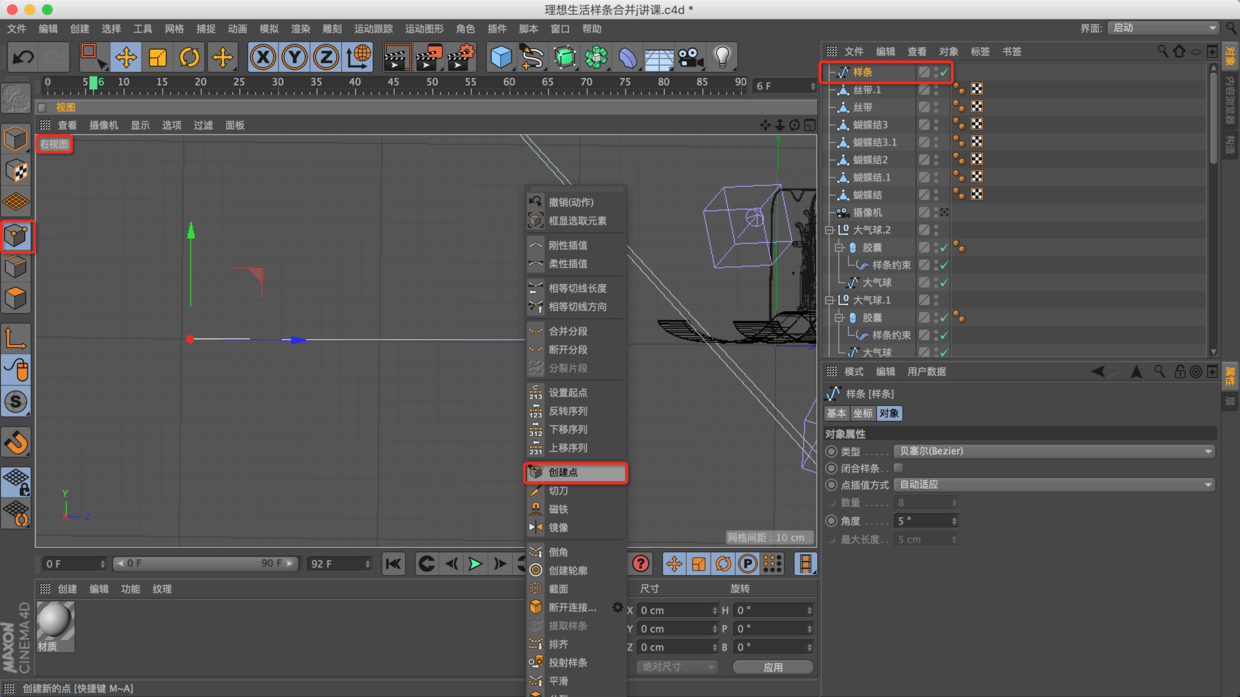This screenshot has height=697, width=1240.
Task: Choose 倒角 in the context menu
Action: click(576, 552)
